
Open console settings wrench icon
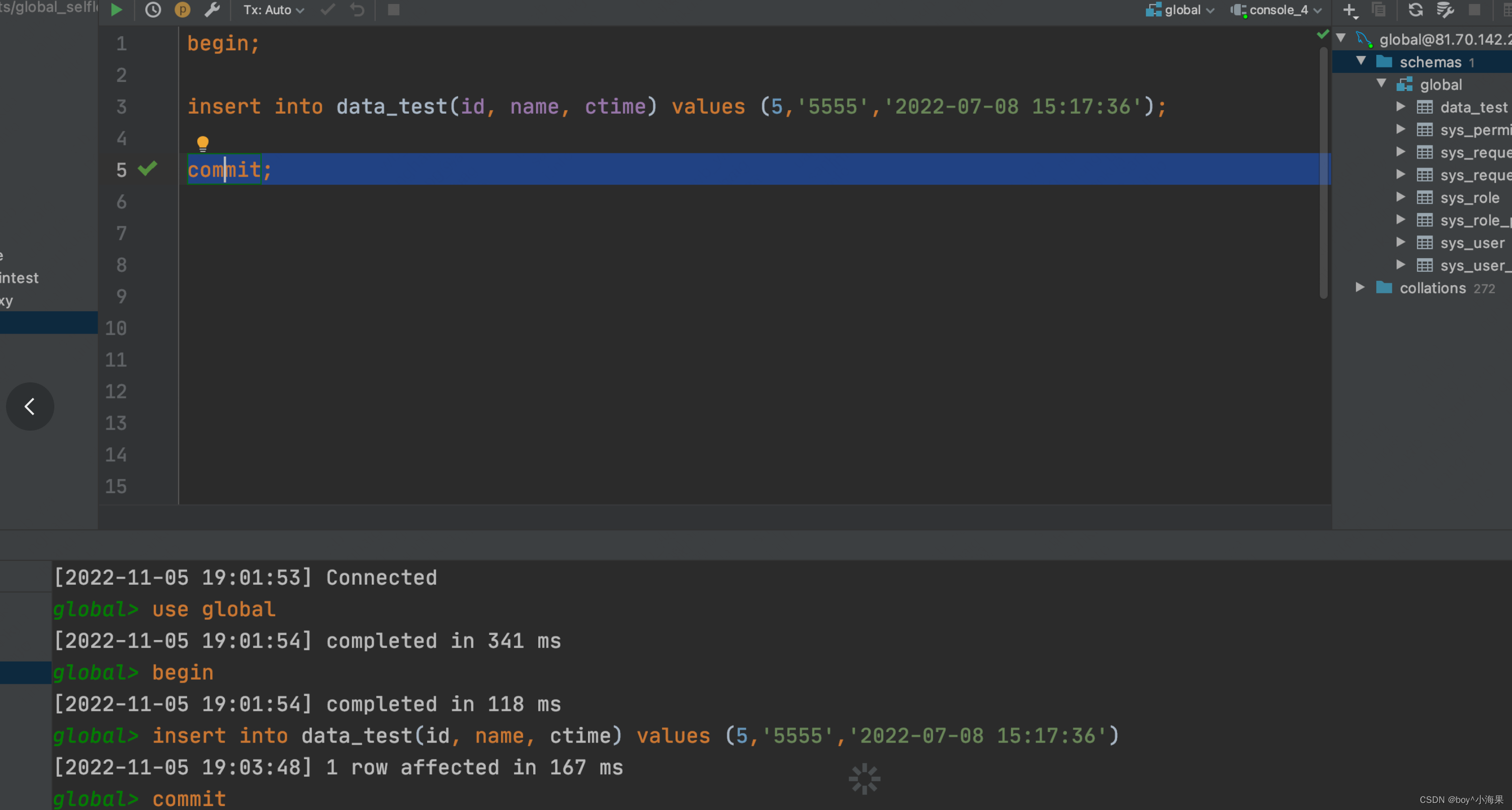click(x=212, y=10)
